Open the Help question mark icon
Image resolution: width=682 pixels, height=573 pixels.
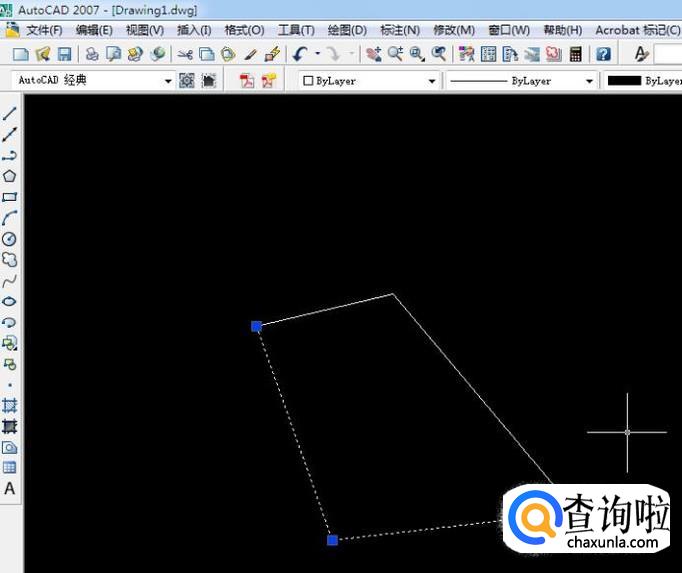(x=603, y=54)
